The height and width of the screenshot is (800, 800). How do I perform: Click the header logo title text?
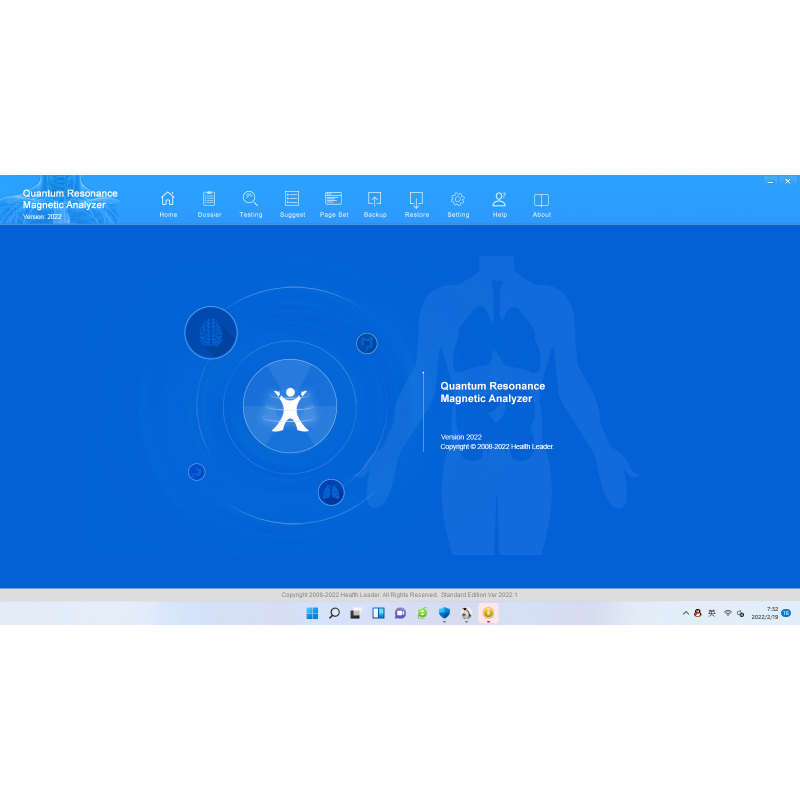(x=70, y=199)
